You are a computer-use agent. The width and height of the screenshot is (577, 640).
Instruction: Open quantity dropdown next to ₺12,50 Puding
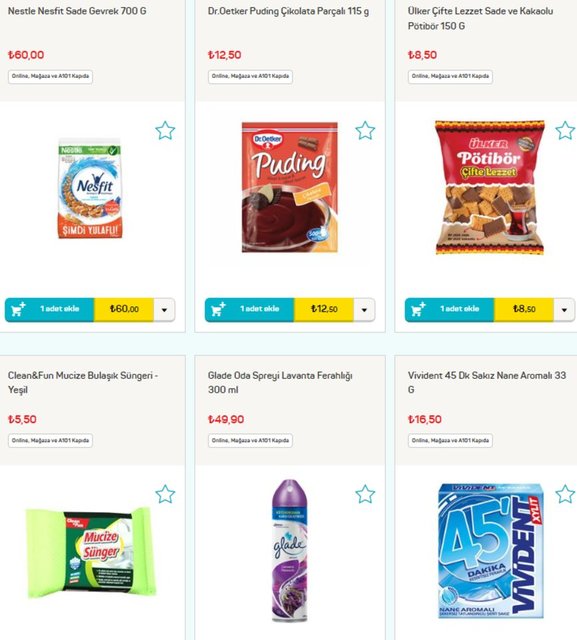[x=364, y=309]
